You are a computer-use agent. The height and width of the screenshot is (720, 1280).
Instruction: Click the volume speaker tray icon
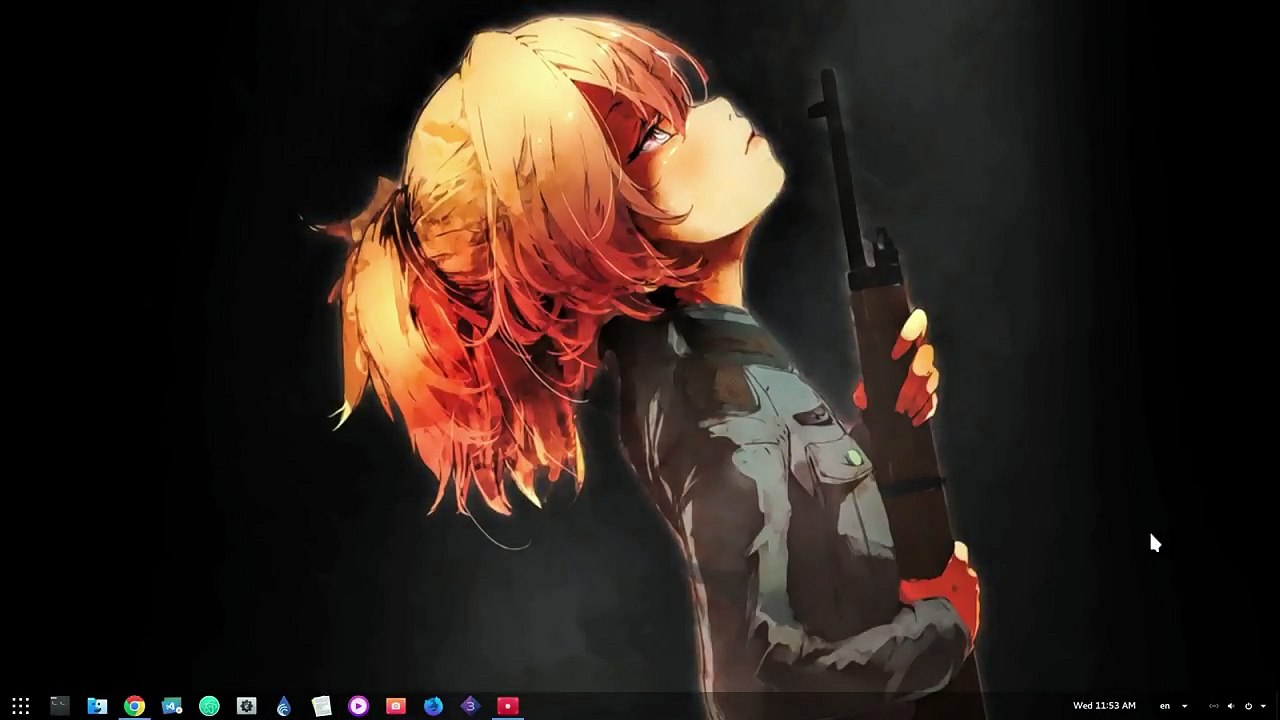click(1231, 706)
